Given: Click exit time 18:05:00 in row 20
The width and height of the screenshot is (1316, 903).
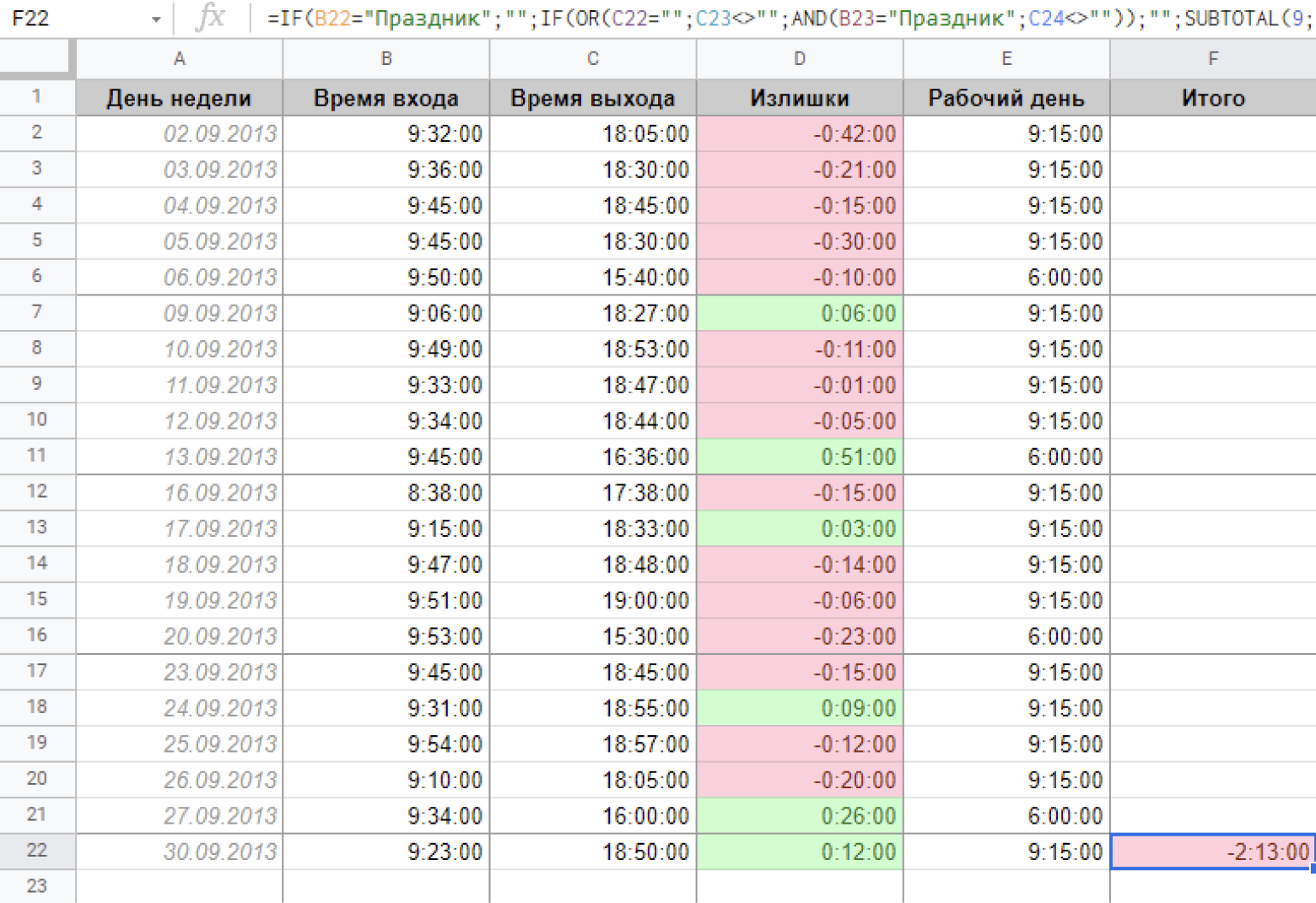Looking at the screenshot, I should 593,780.
